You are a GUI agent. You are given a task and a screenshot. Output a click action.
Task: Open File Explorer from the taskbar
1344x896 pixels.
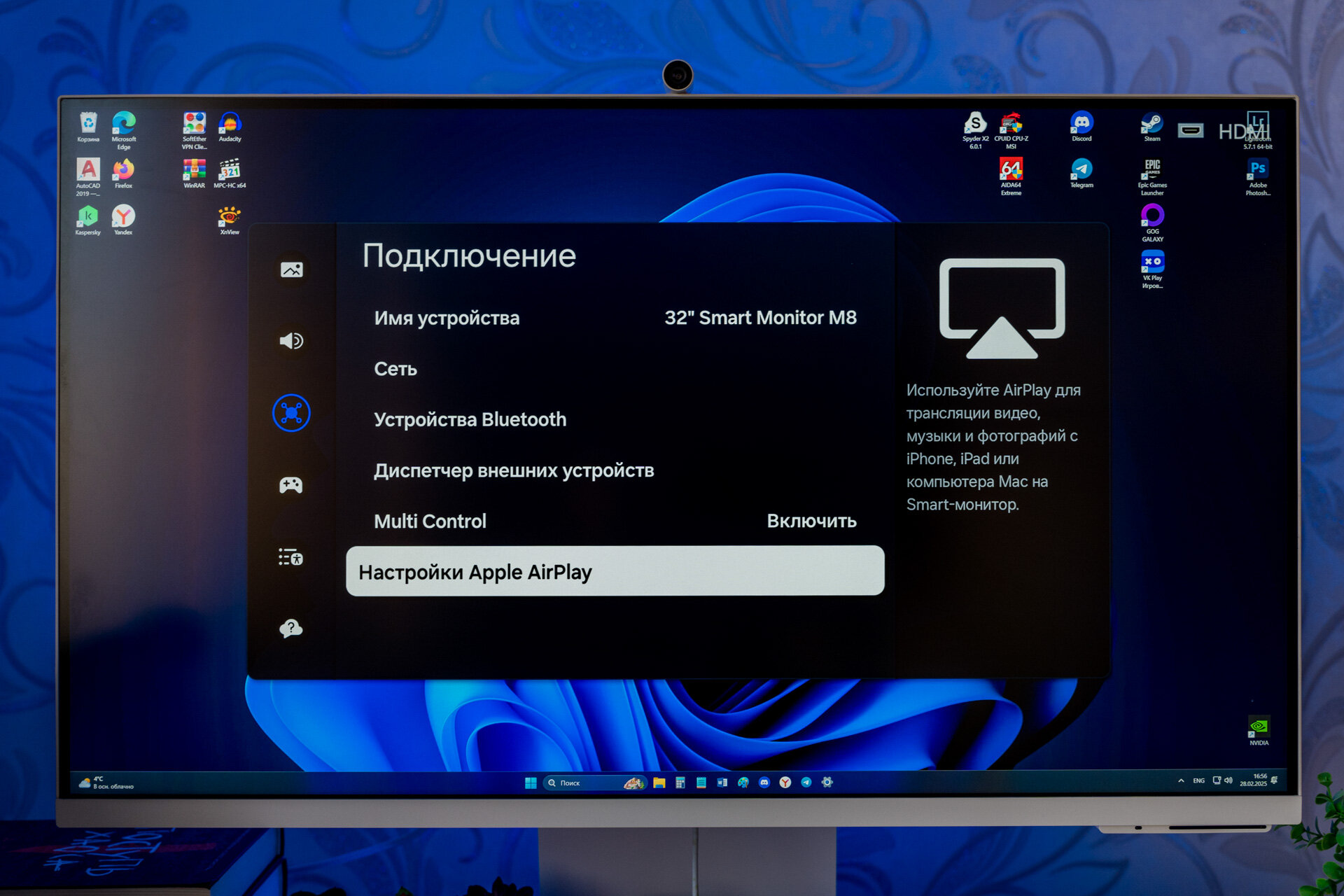pyautogui.click(x=659, y=783)
